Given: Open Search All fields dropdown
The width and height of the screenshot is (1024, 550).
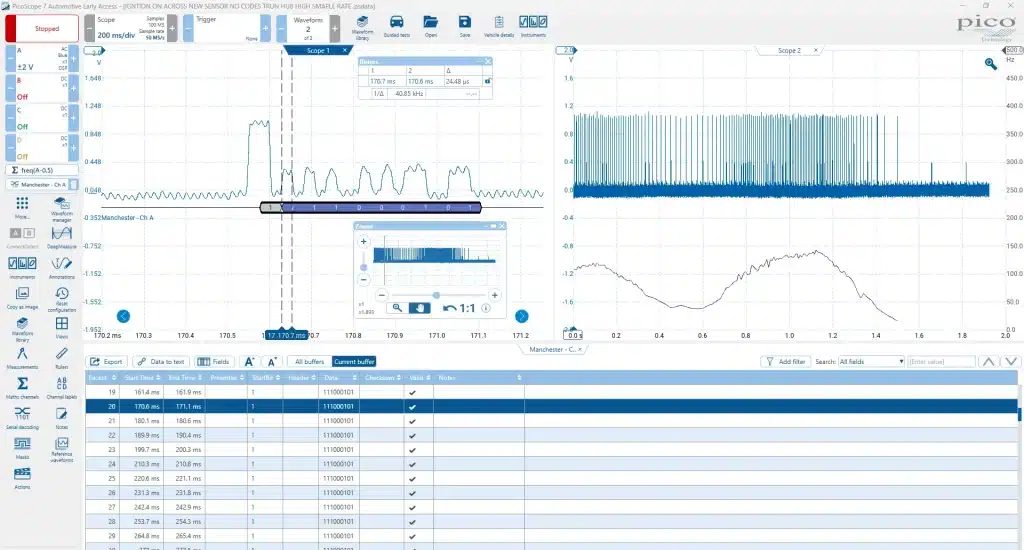Looking at the screenshot, I should (x=871, y=361).
